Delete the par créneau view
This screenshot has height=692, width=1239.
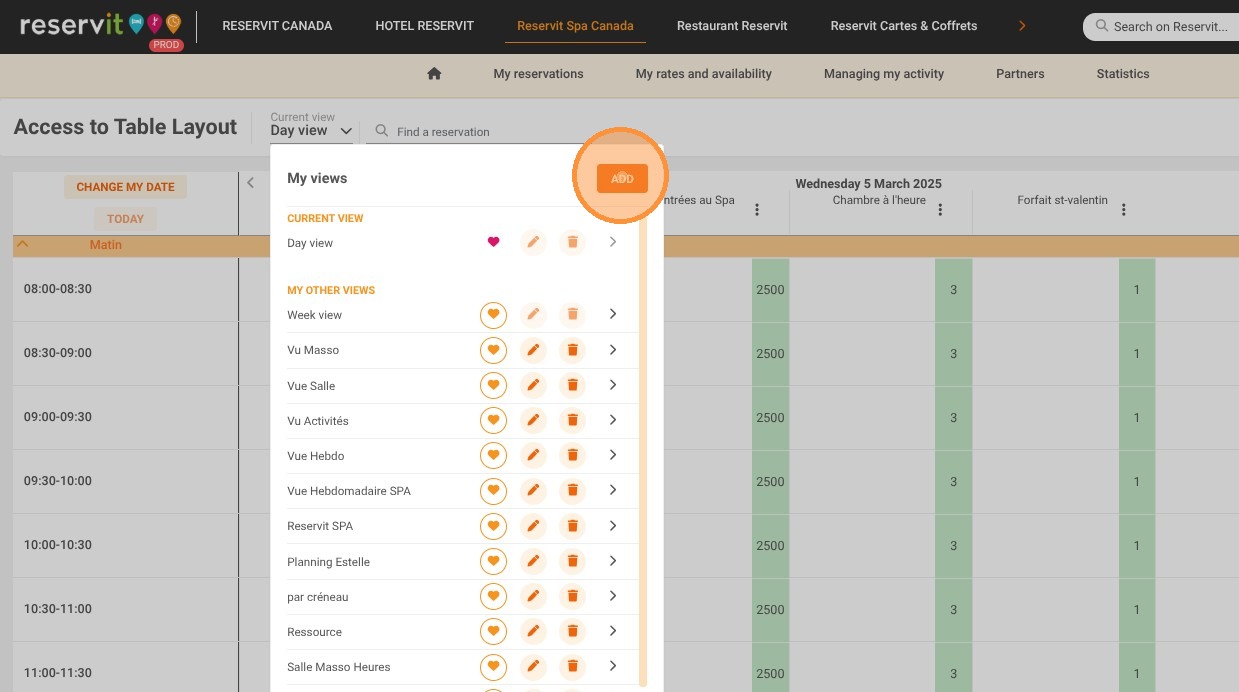(573, 596)
